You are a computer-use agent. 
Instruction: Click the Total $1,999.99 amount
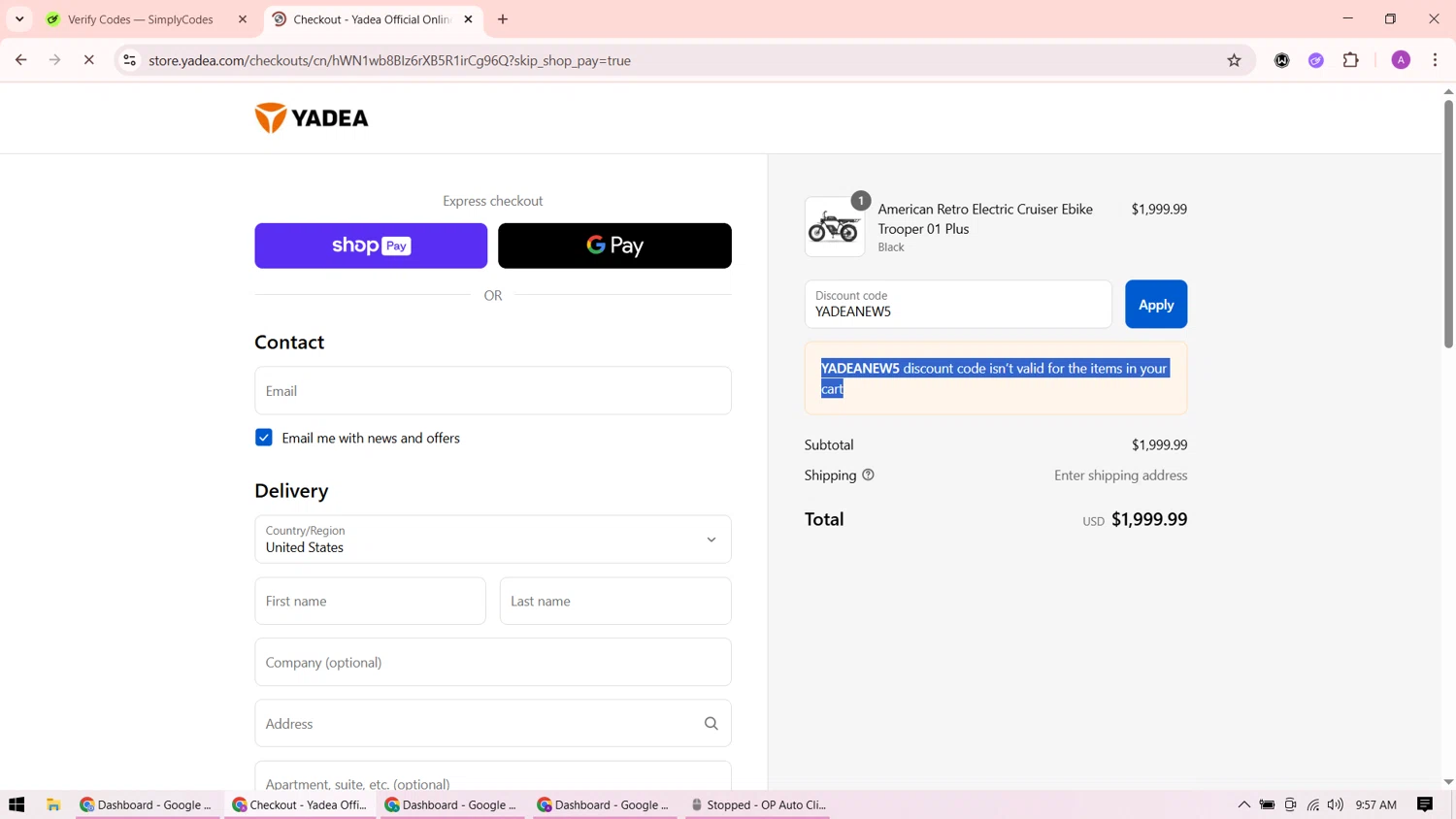pyautogui.click(x=1149, y=519)
